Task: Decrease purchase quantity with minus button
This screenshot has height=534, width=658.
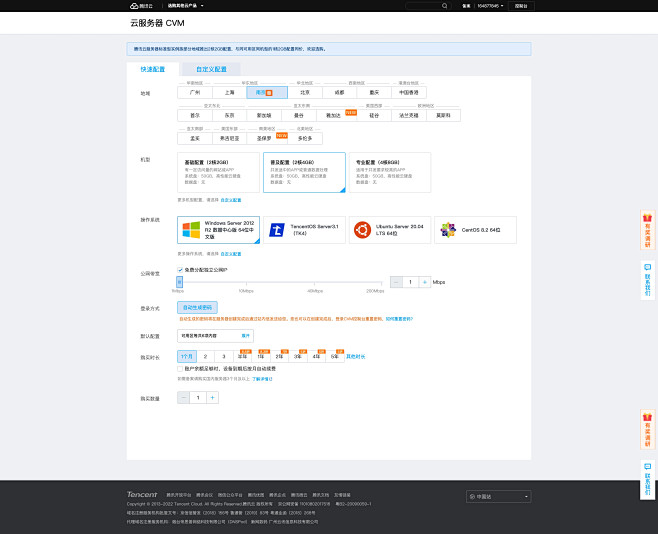Action: (x=183, y=398)
